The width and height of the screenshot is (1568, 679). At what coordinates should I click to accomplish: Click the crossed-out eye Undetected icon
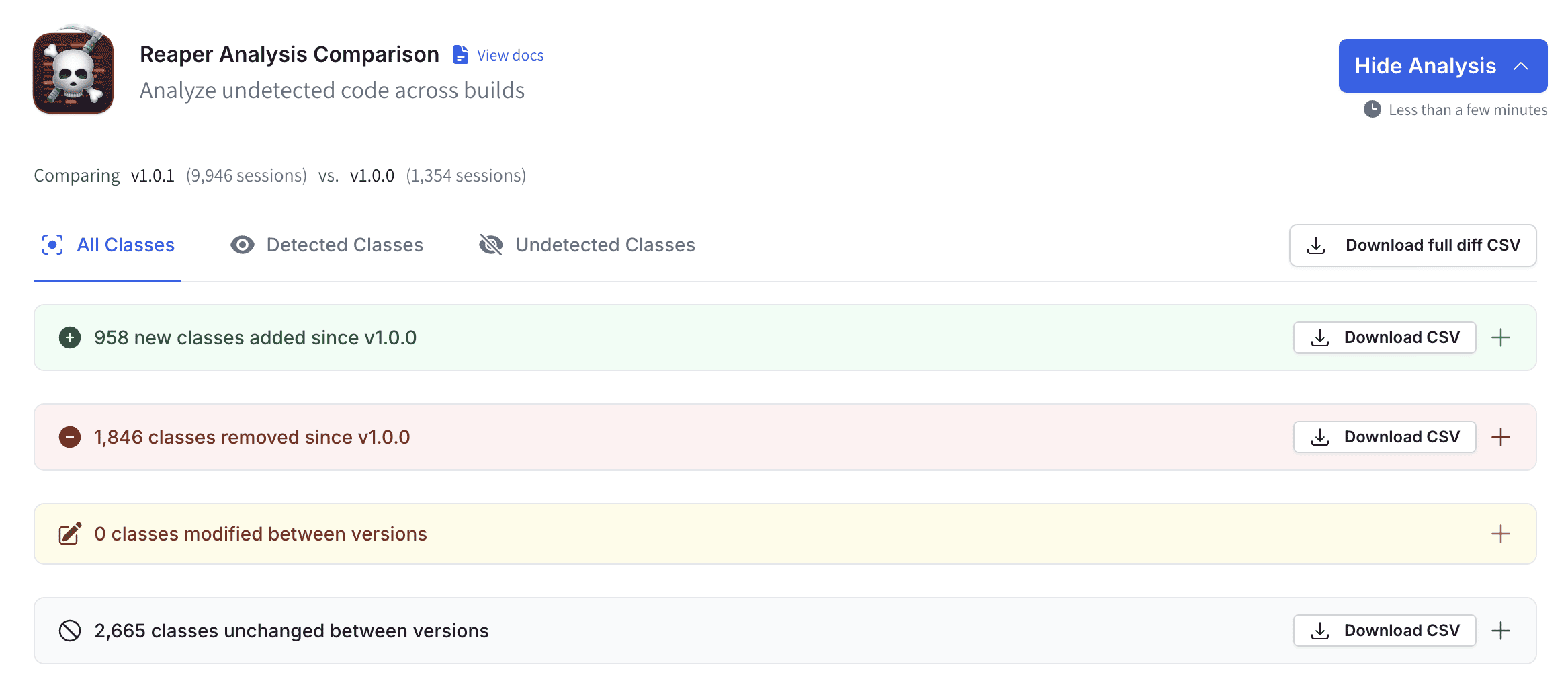[491, 245]
